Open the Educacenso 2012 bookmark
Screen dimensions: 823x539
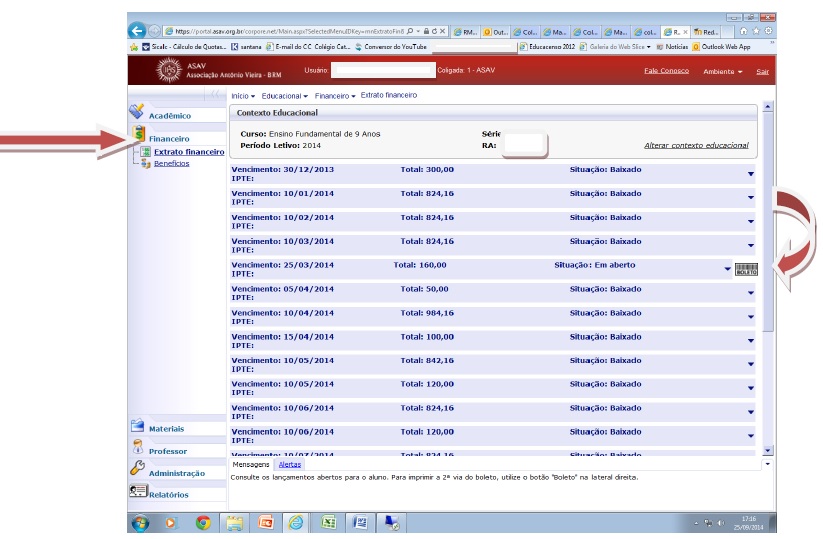pyautogui.click(x=547, y=47)
